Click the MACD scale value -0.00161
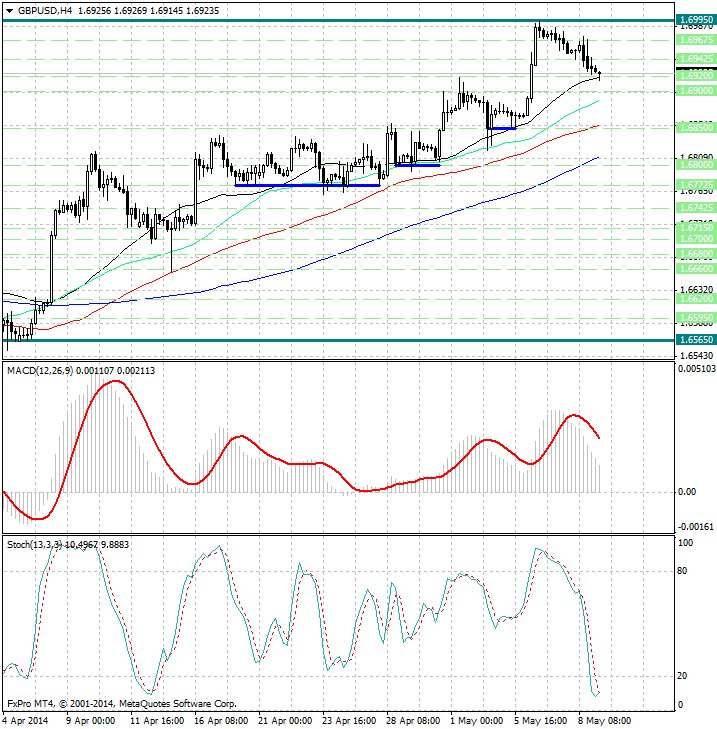Viewport: 717px width, 729px height. pyautogui.click(x=696, y=527)
